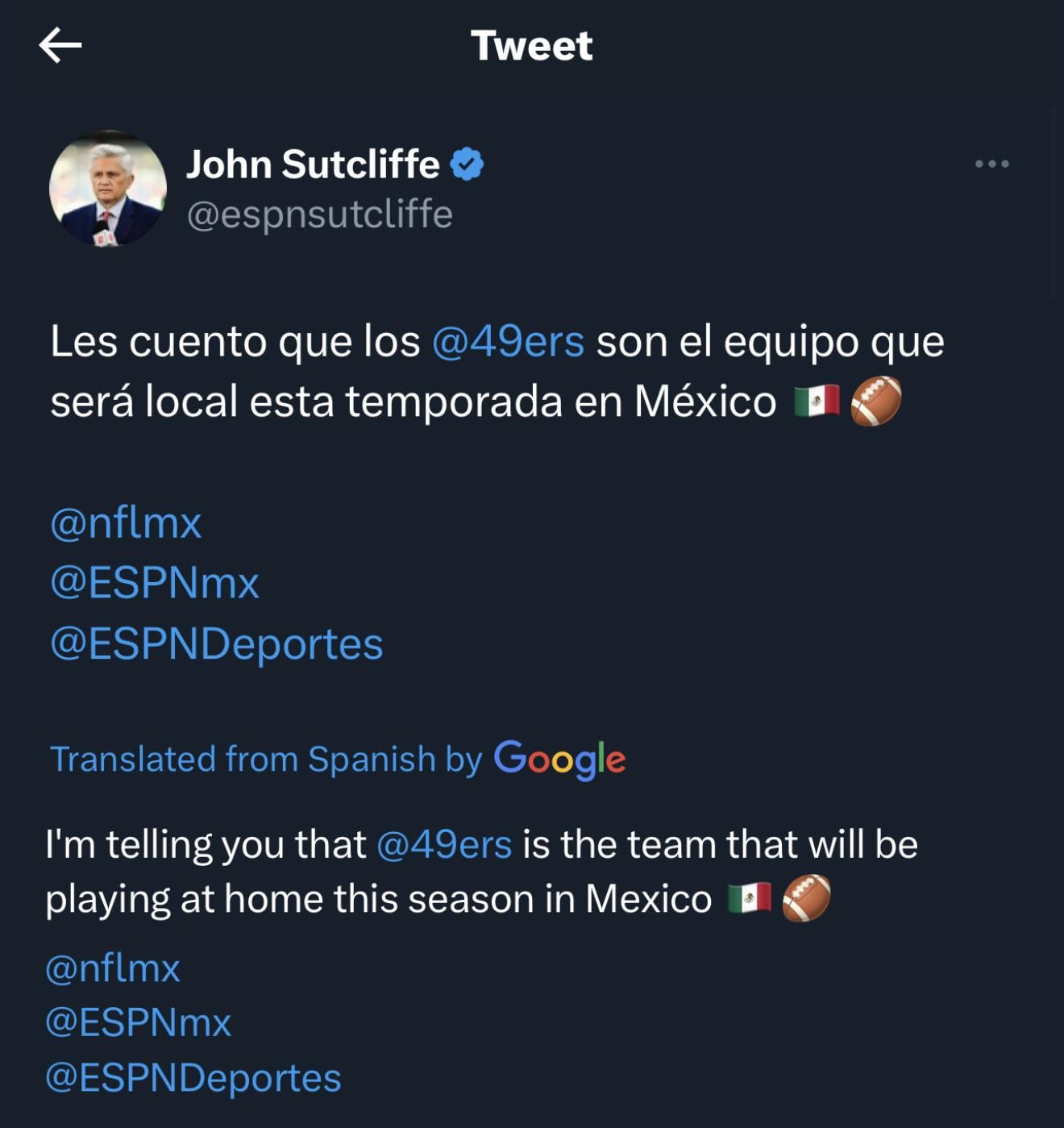Go back using the left arrow
1064x1128 pixels.
tap(60, 45)
